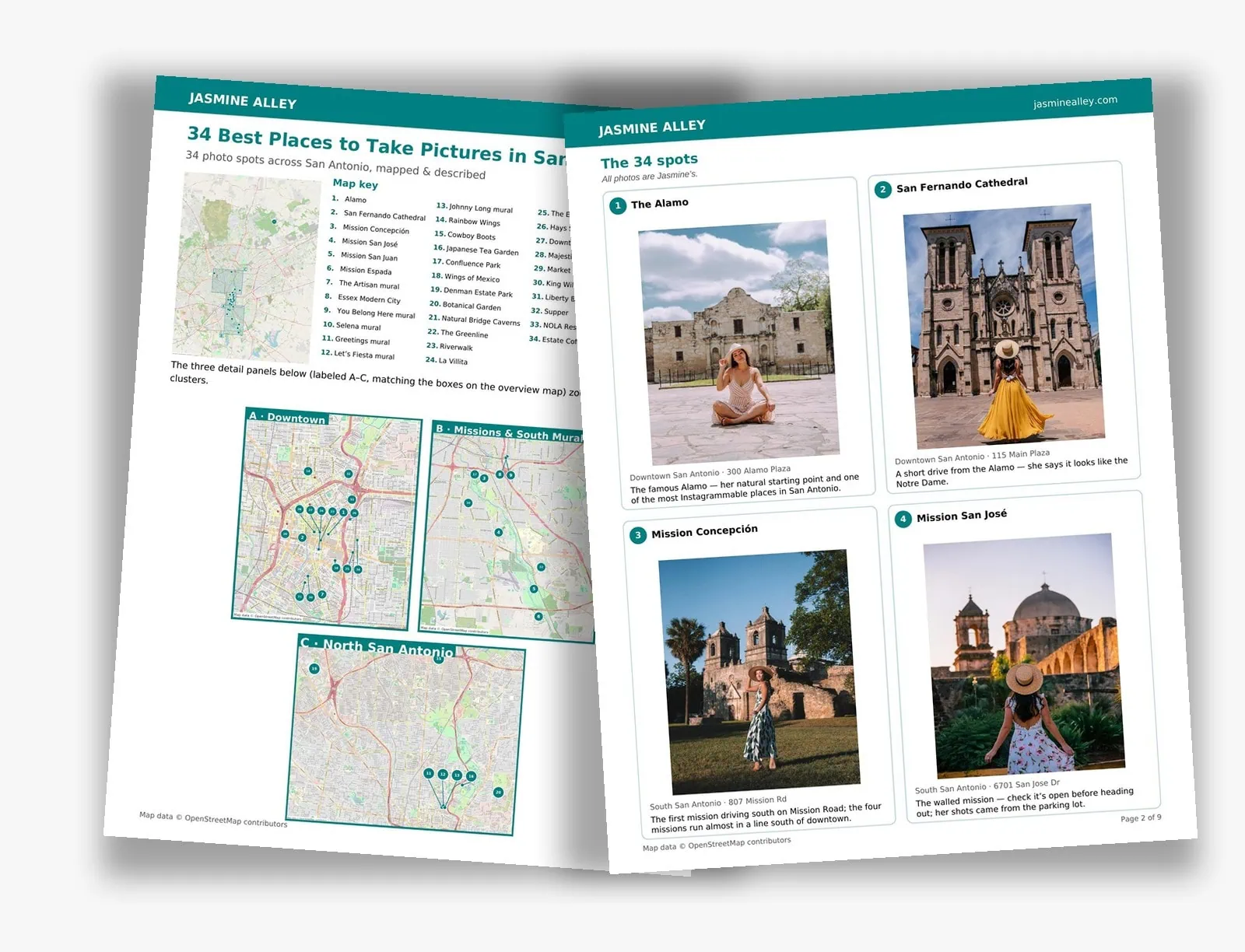Select address 'Downtown San Antonio · 300 Alamo Plaza'

tap(710, 472)
